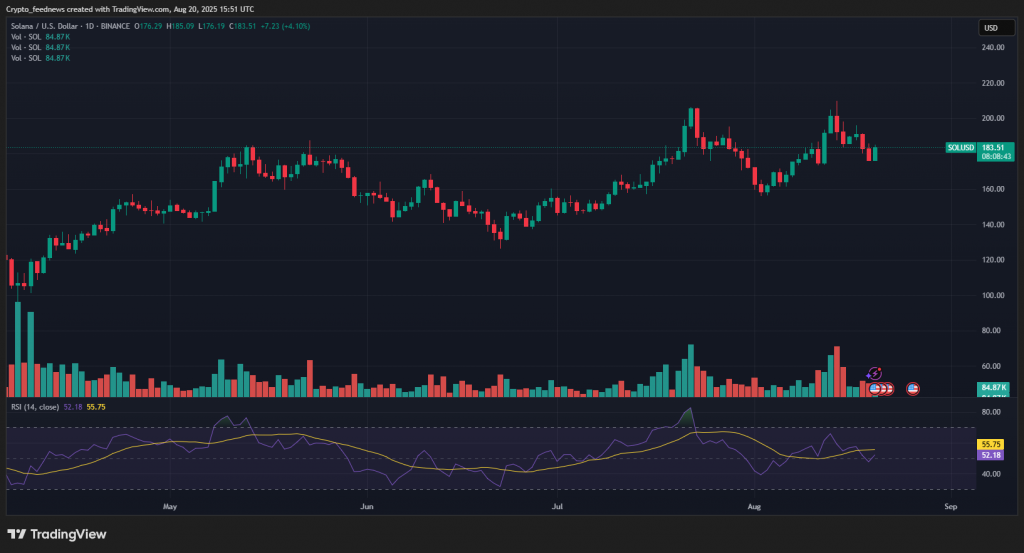
Task: Click the rightmost isolated US flag event marker
Action: pyautogui.click(x=912, y=388)
